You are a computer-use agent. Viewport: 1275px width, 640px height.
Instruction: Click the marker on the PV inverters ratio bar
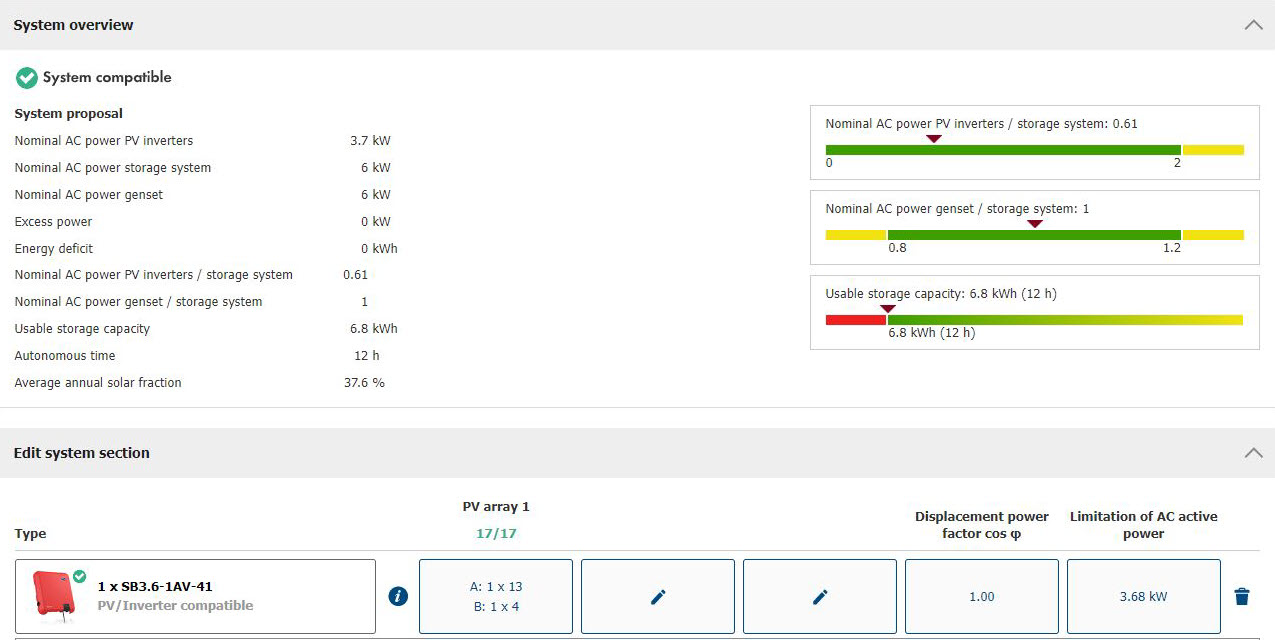click(933, 139)
